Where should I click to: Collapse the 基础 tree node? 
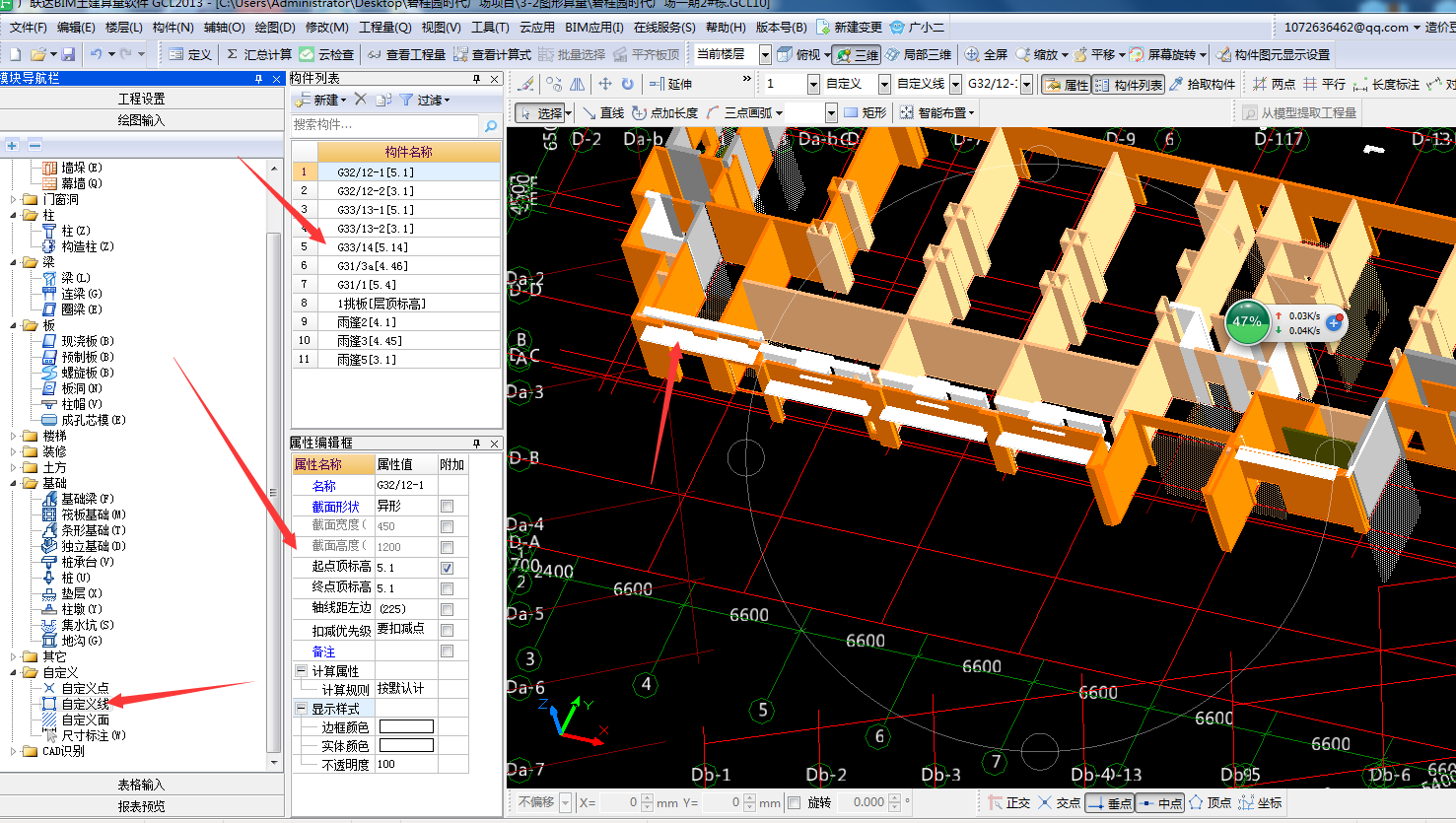click(x=14, y=483)
